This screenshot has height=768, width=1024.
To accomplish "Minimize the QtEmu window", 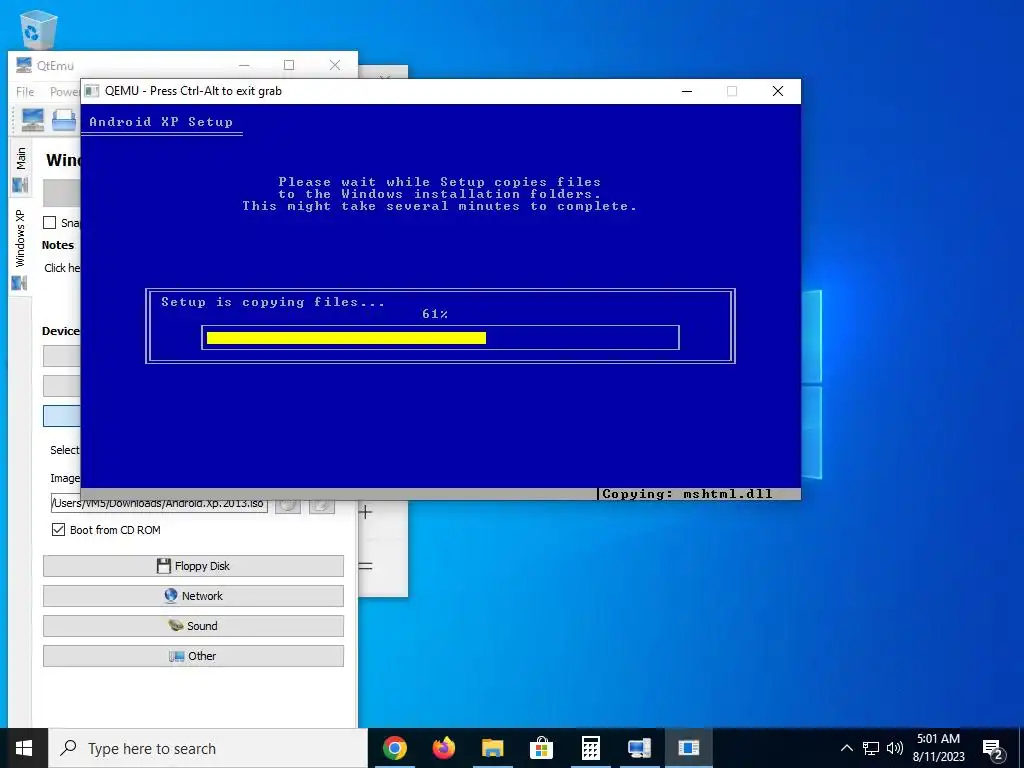I will [x=244, y=65].
